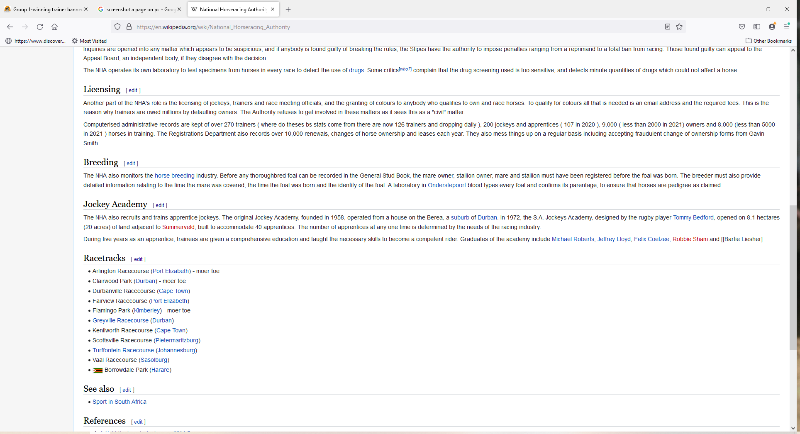Screen dimensions: 800x434
Task: Edit the Racetracks section
Action: [x=138, y=259]
